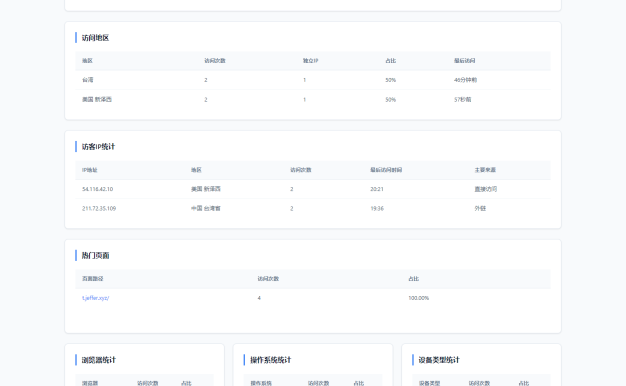
Task: Click the 地区 header in 访客IP统计 table
Action: click(x=196, y=170)
